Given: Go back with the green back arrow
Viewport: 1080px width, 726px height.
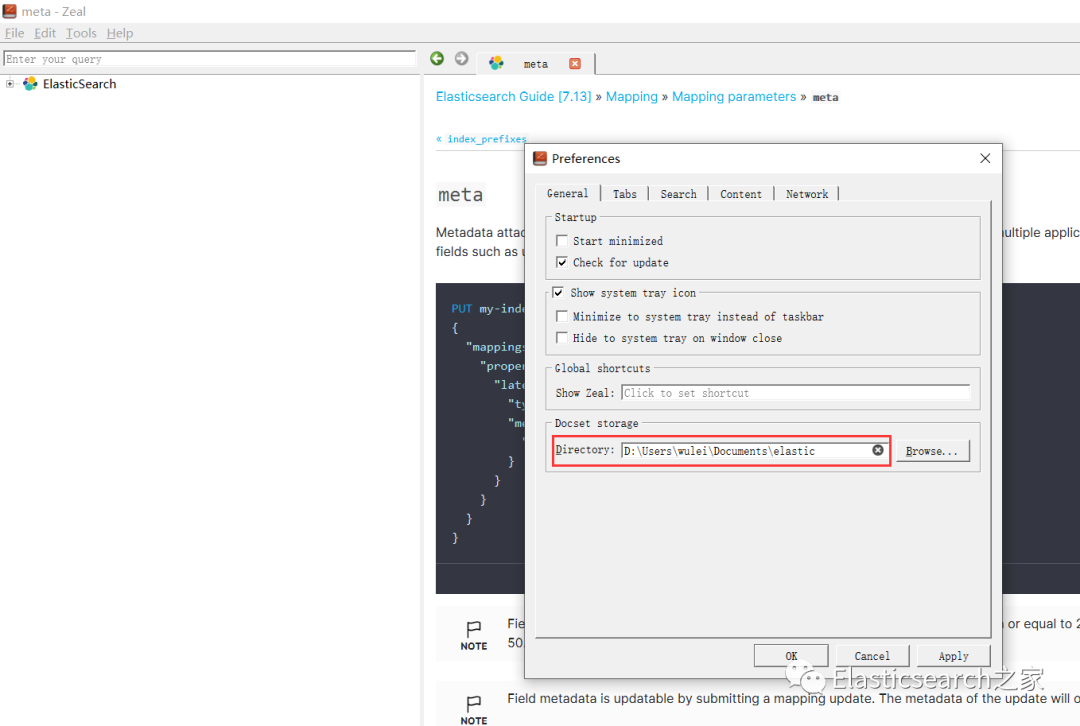Looking at the screenshot, I should coord(437,59).
